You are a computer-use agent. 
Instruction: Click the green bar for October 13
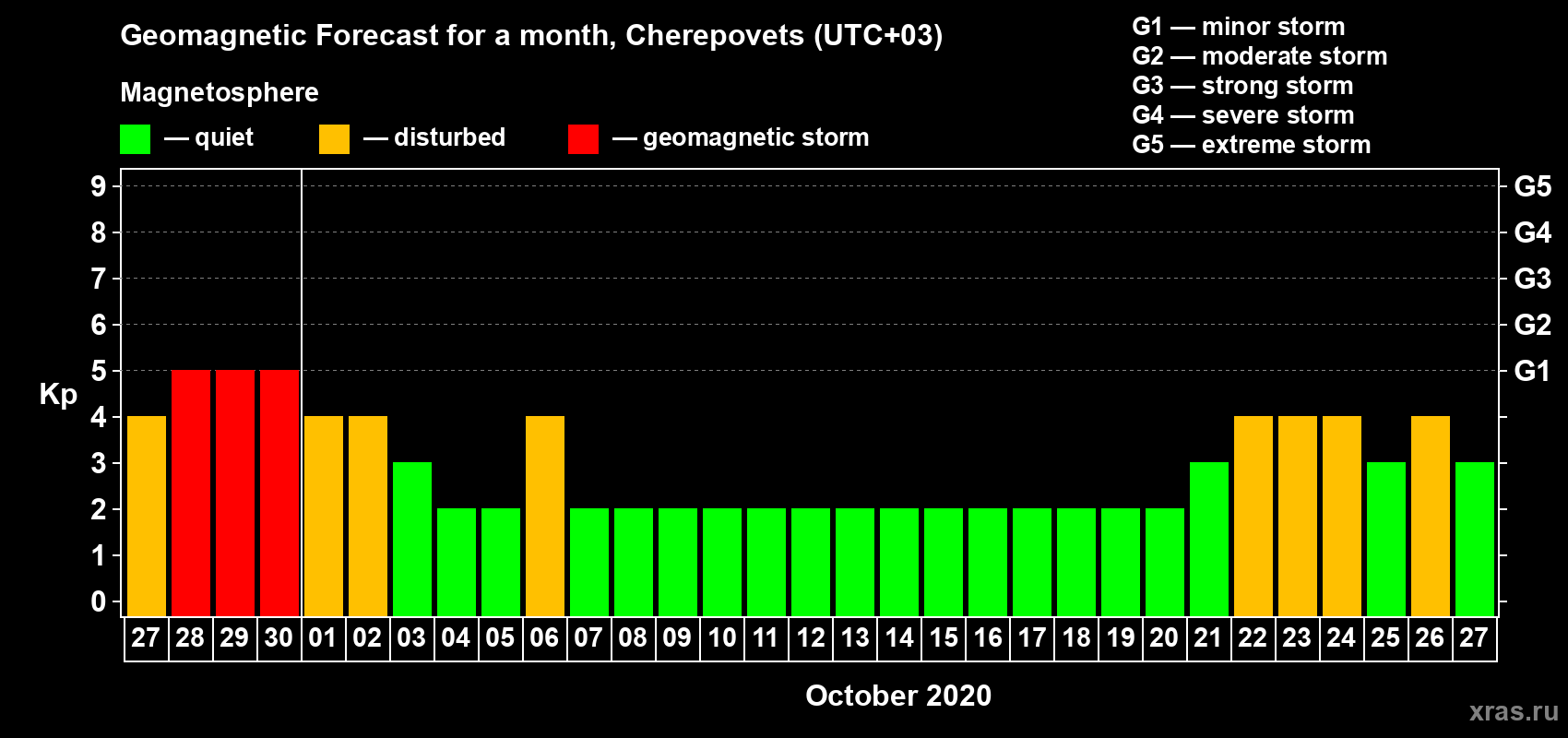[855, 562]
